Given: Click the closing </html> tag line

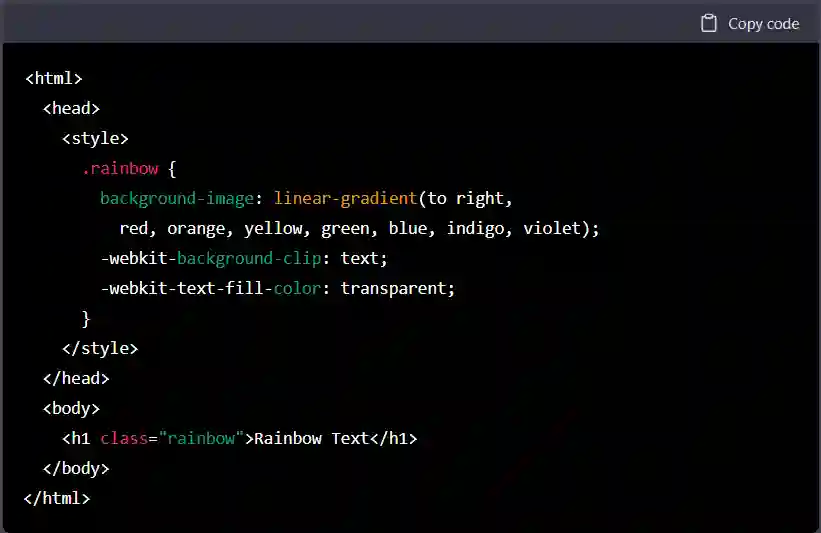Looking at the screenshot, I should pos(57,498).
